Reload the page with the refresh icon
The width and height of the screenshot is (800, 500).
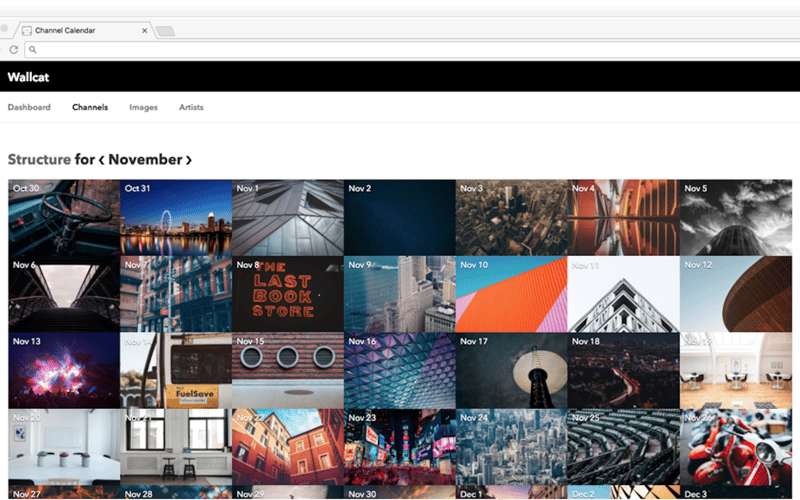[x=14, y=49]
